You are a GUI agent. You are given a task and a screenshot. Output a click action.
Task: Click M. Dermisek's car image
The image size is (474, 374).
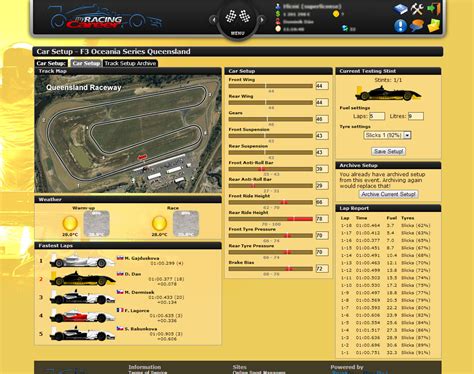[82, 297]
